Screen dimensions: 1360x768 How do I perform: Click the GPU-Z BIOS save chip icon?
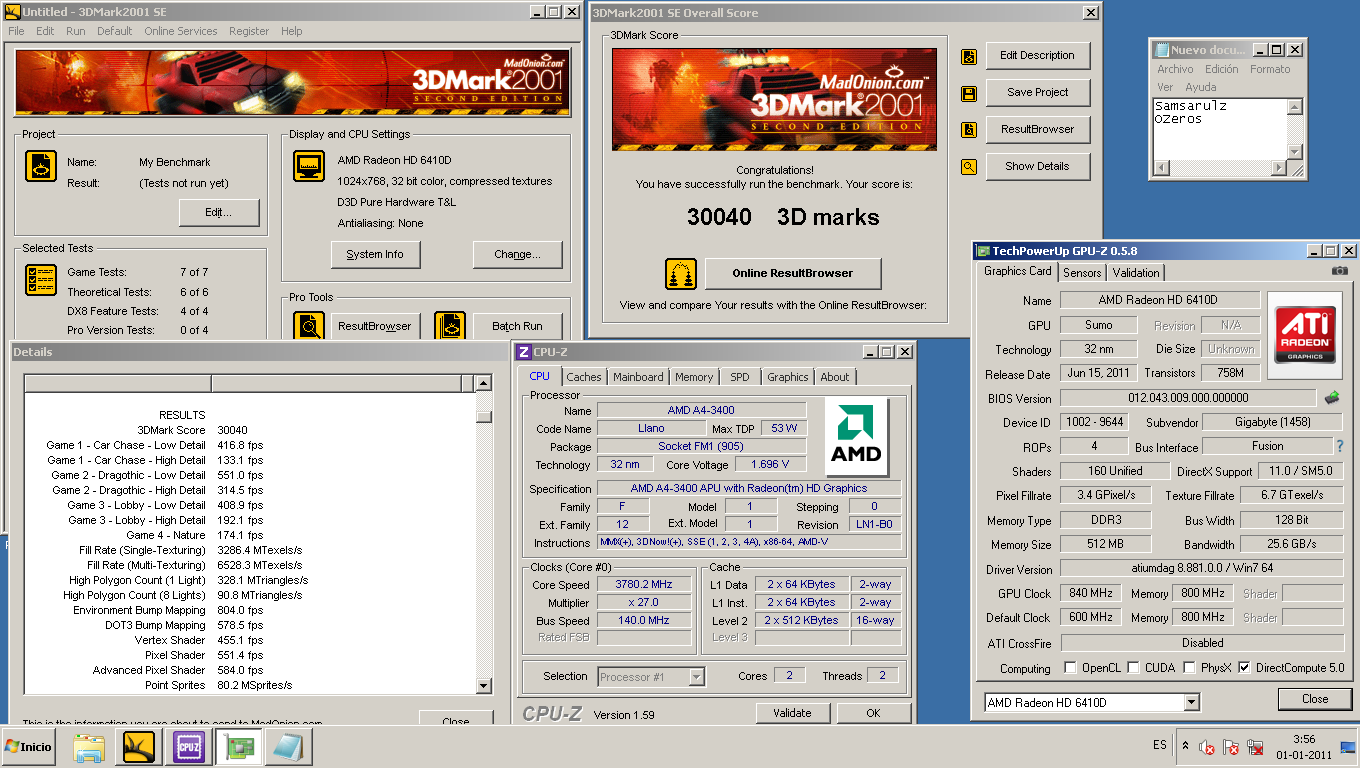[1332, 398]
